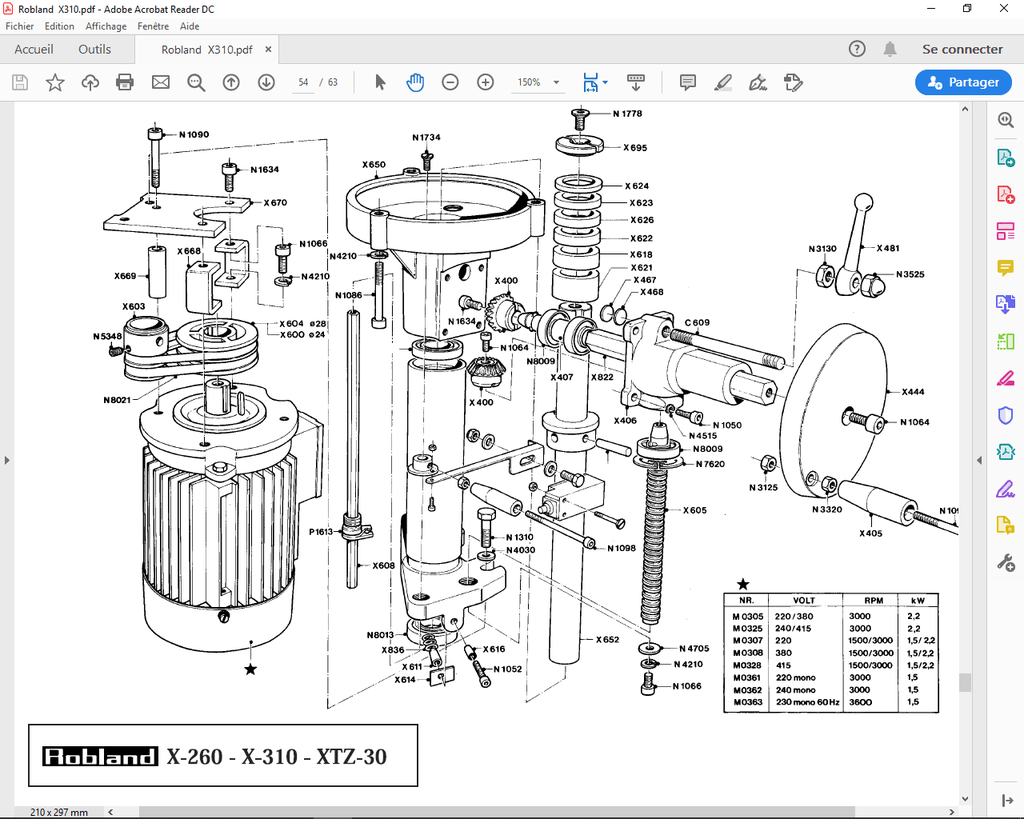The height and width of the screenshot is (819, 1024).
Task: Open the Edition menu
Action: pyautogui.click(x=59, y=26)
